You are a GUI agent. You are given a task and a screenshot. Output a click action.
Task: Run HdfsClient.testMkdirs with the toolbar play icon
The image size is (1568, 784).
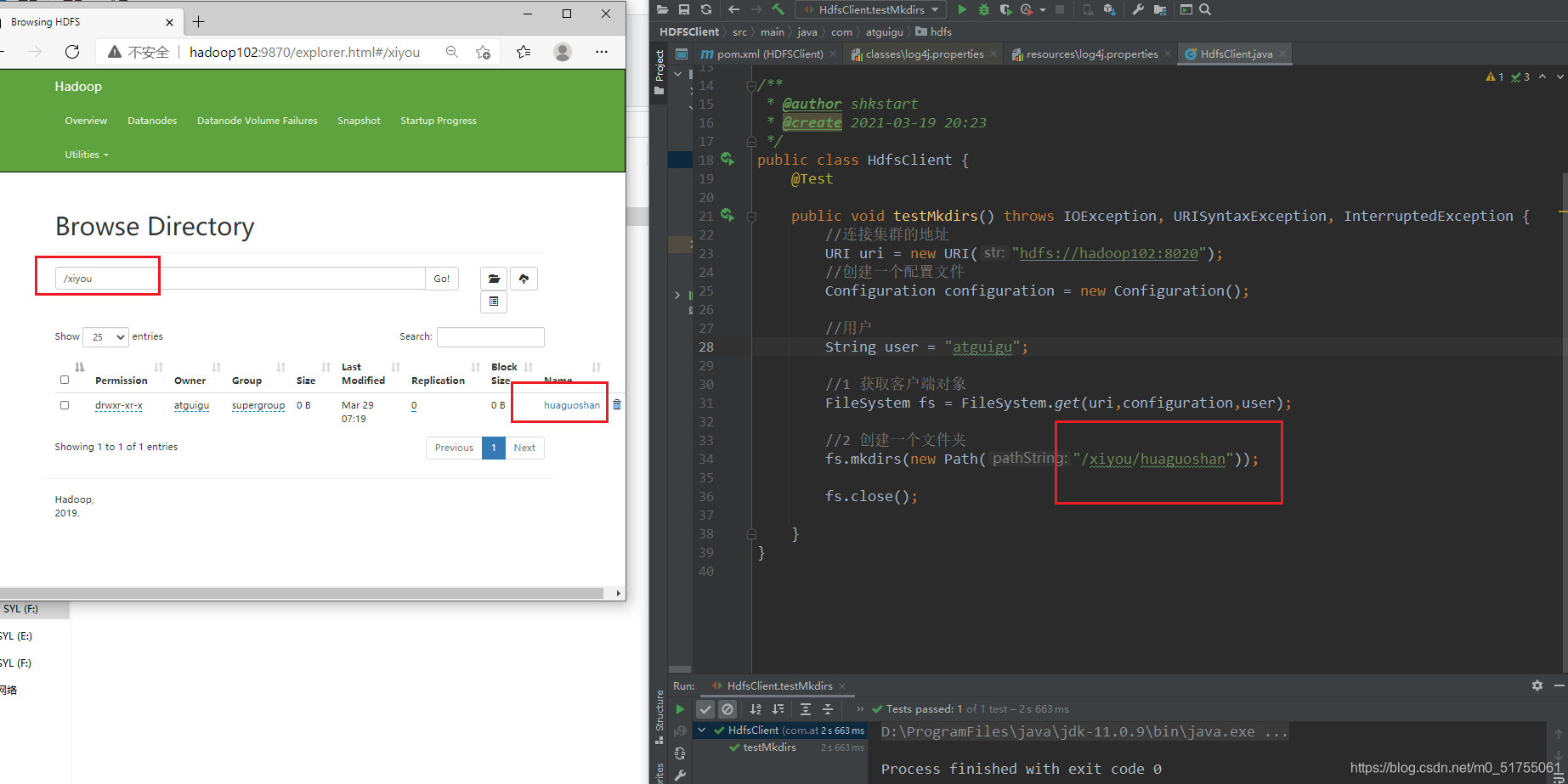point(962,9)
